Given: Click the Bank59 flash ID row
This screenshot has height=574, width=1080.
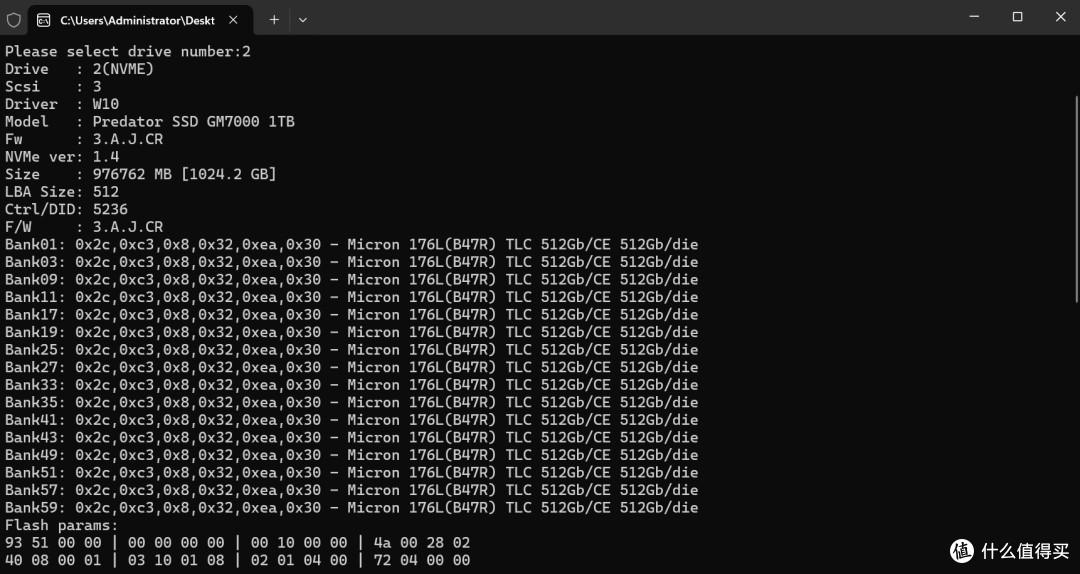Looking at the screenshot, I should point(351,507).
